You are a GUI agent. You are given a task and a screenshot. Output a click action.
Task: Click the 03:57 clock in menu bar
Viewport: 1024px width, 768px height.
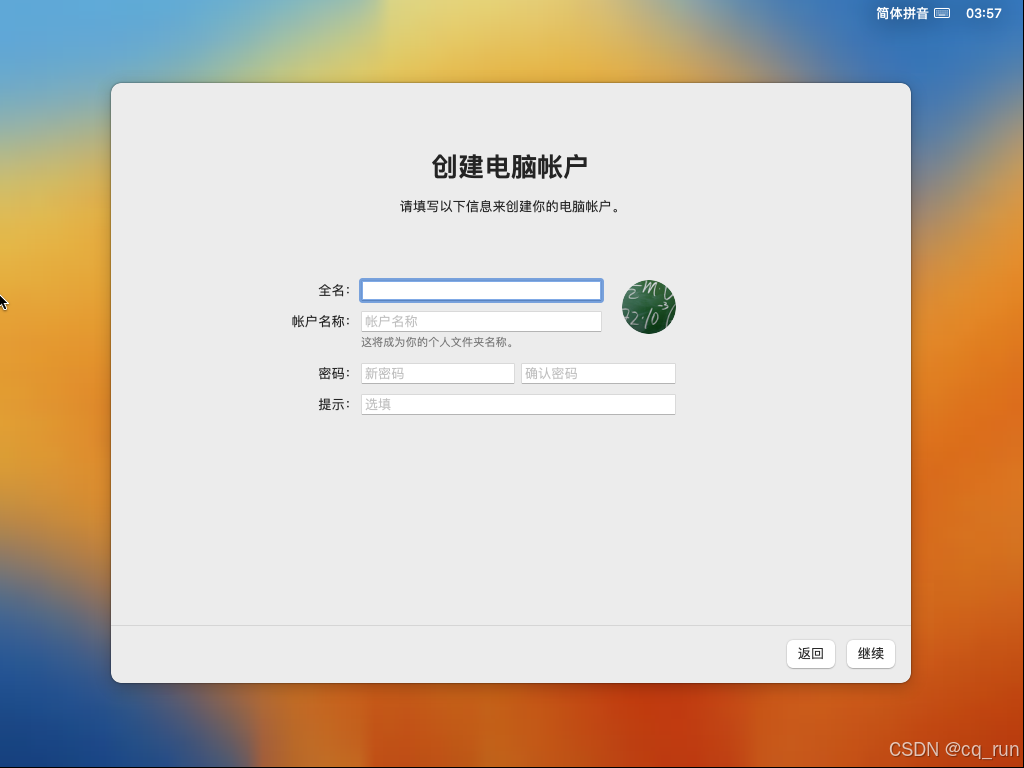(984, 13)
